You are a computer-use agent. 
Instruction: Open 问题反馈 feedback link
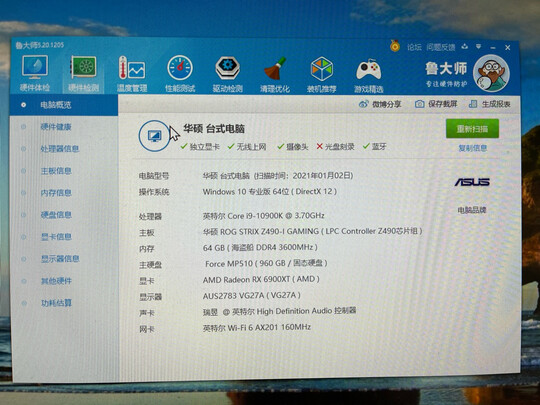(x=441, y=47)
